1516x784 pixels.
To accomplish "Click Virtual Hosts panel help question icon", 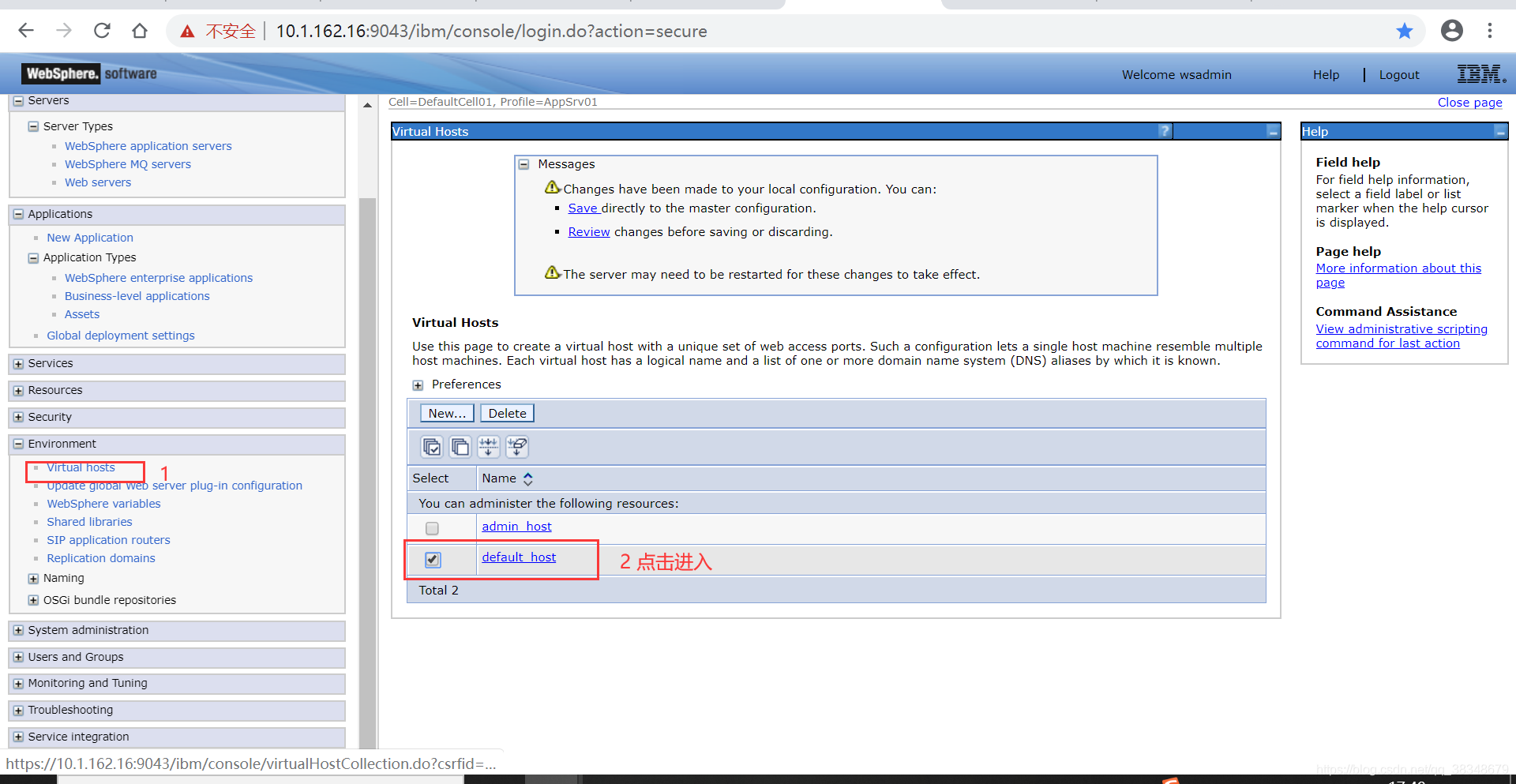I will click(1165, 131).
